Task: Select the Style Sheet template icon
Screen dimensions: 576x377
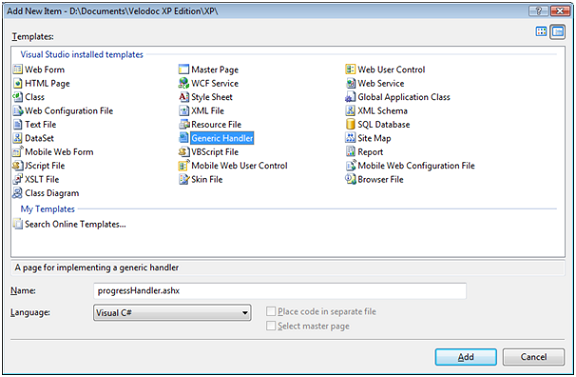Action: (x=184, y=97)
